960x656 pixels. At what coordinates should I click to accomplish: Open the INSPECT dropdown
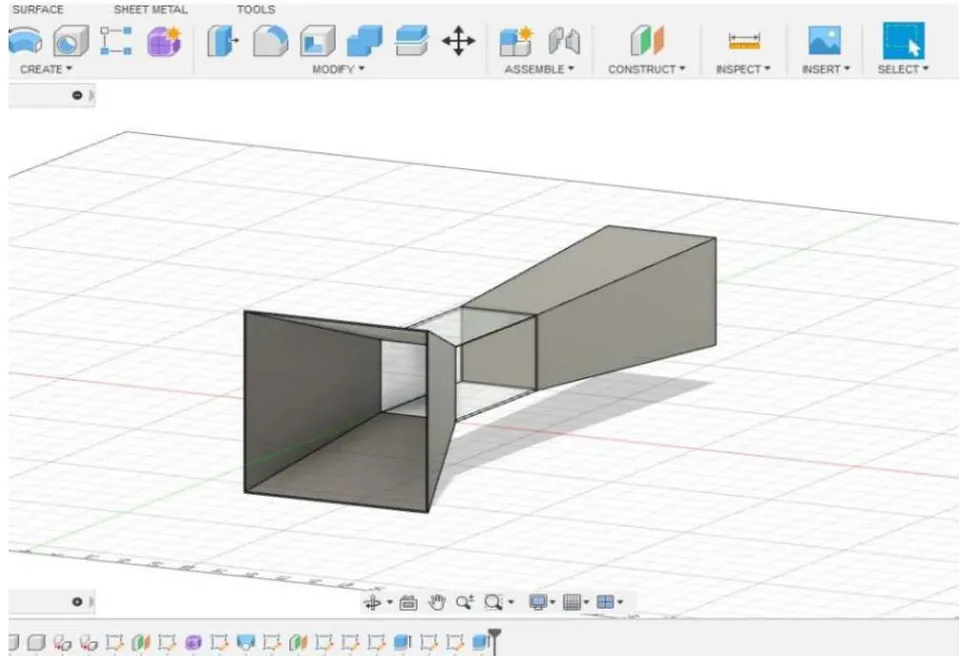point(743,69)
